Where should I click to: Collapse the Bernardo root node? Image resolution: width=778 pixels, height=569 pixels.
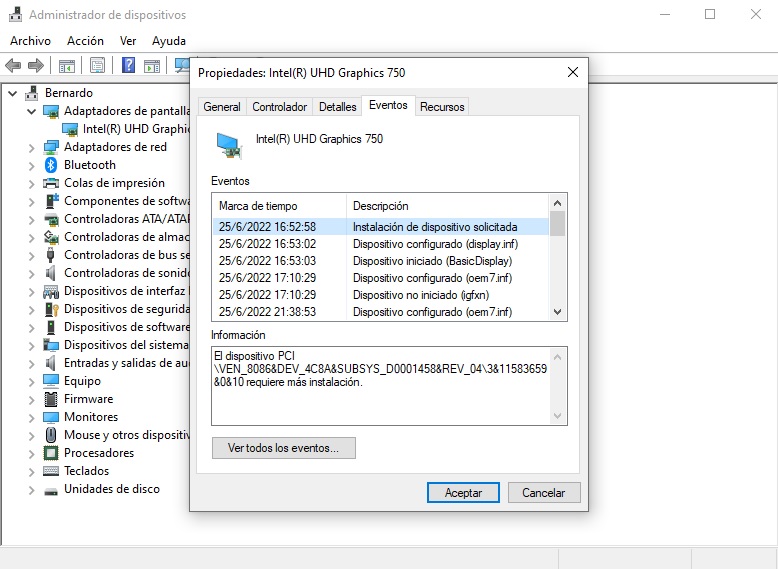pyautogui.click(x=13, y=93)
